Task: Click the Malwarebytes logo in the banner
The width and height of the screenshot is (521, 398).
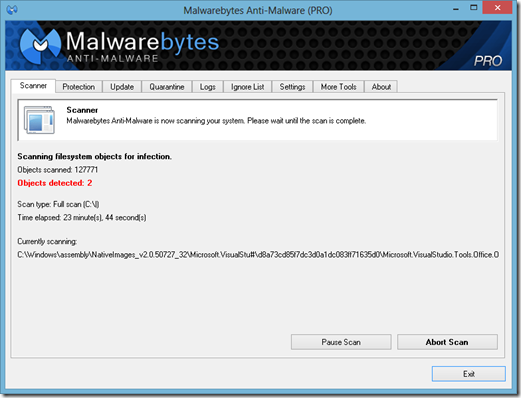Action: coord(40,46)
